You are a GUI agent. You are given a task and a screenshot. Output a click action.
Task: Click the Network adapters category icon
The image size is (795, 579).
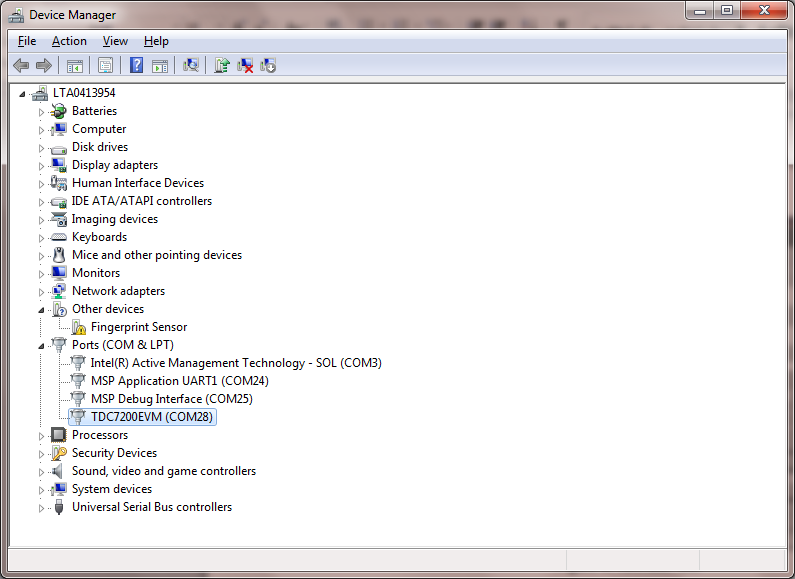pos(59,291)
